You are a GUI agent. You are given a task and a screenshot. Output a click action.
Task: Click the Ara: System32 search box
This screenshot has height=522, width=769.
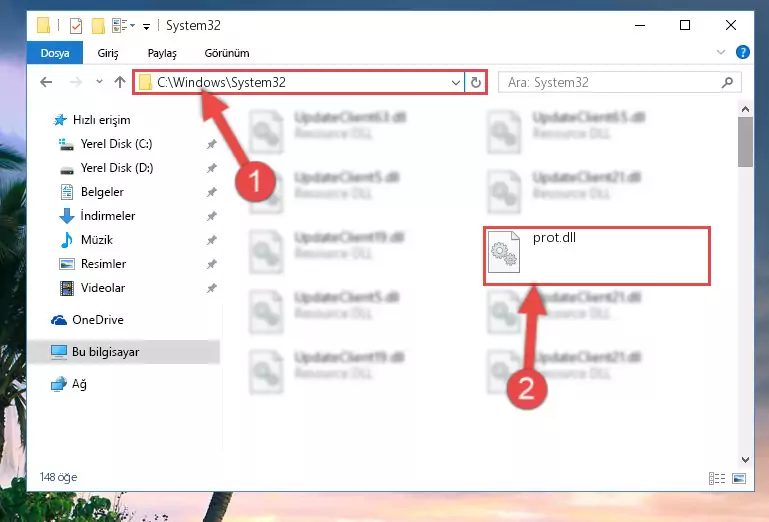point(619,82)
